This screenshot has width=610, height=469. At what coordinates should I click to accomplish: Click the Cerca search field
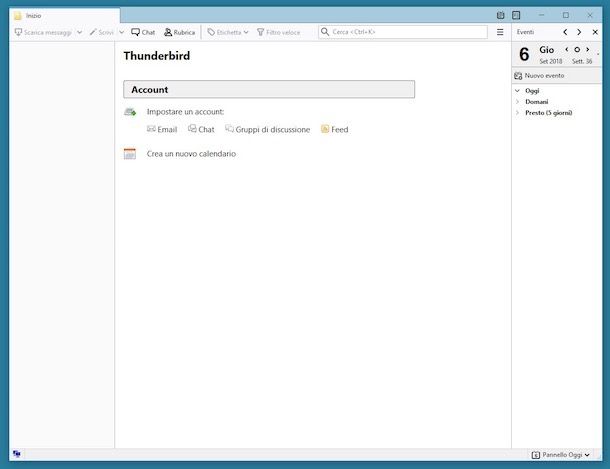tap(403, 32)
